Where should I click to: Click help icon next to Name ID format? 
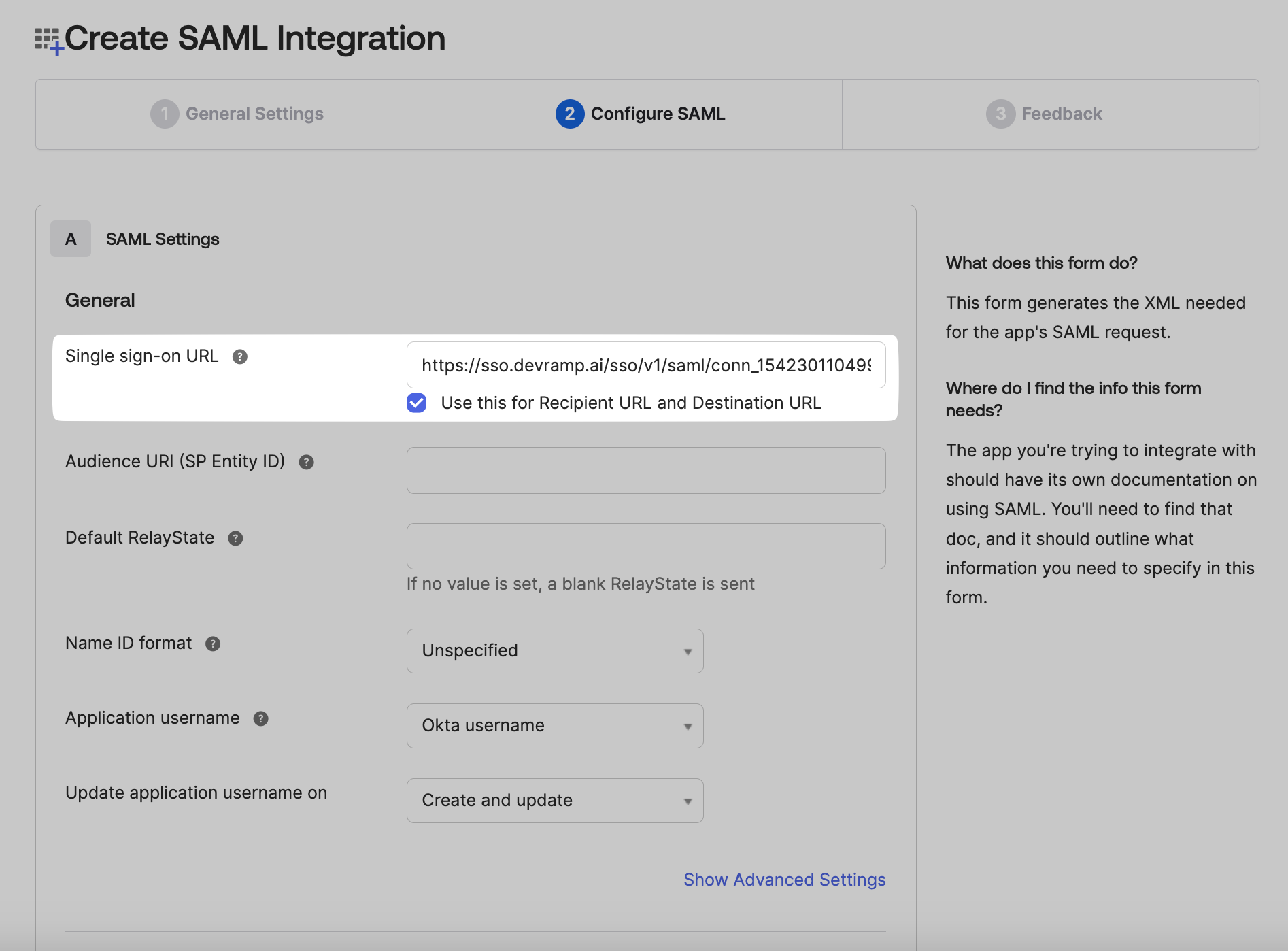click(213, 644)
